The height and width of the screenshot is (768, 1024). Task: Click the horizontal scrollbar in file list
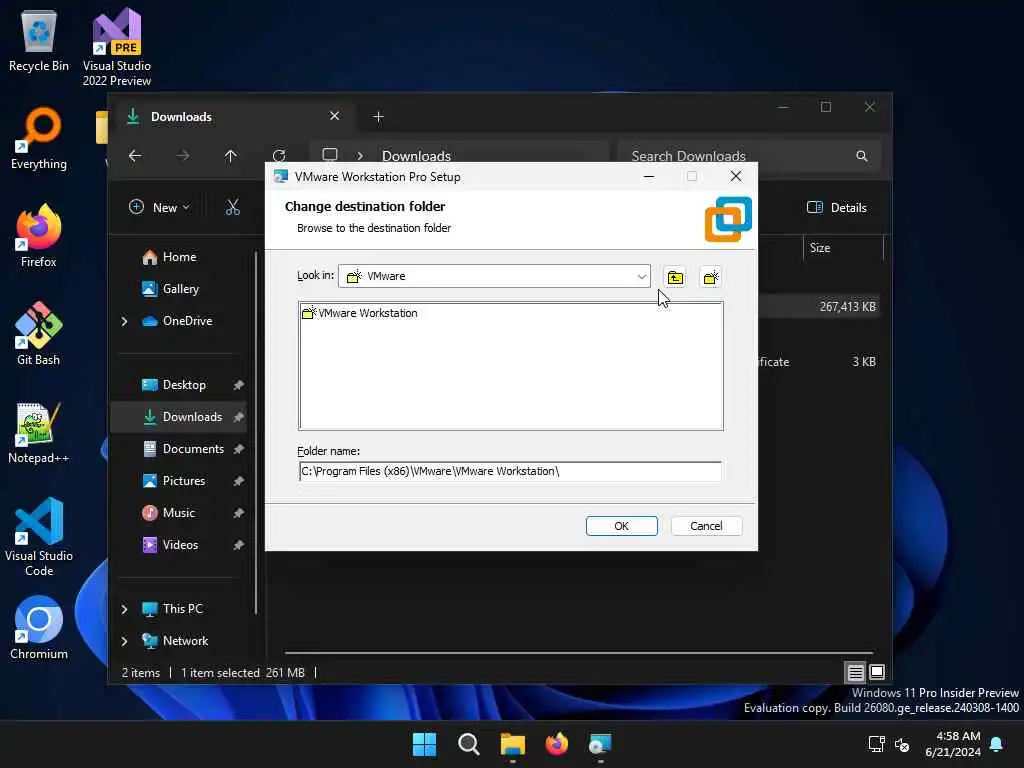click(579, 652)
